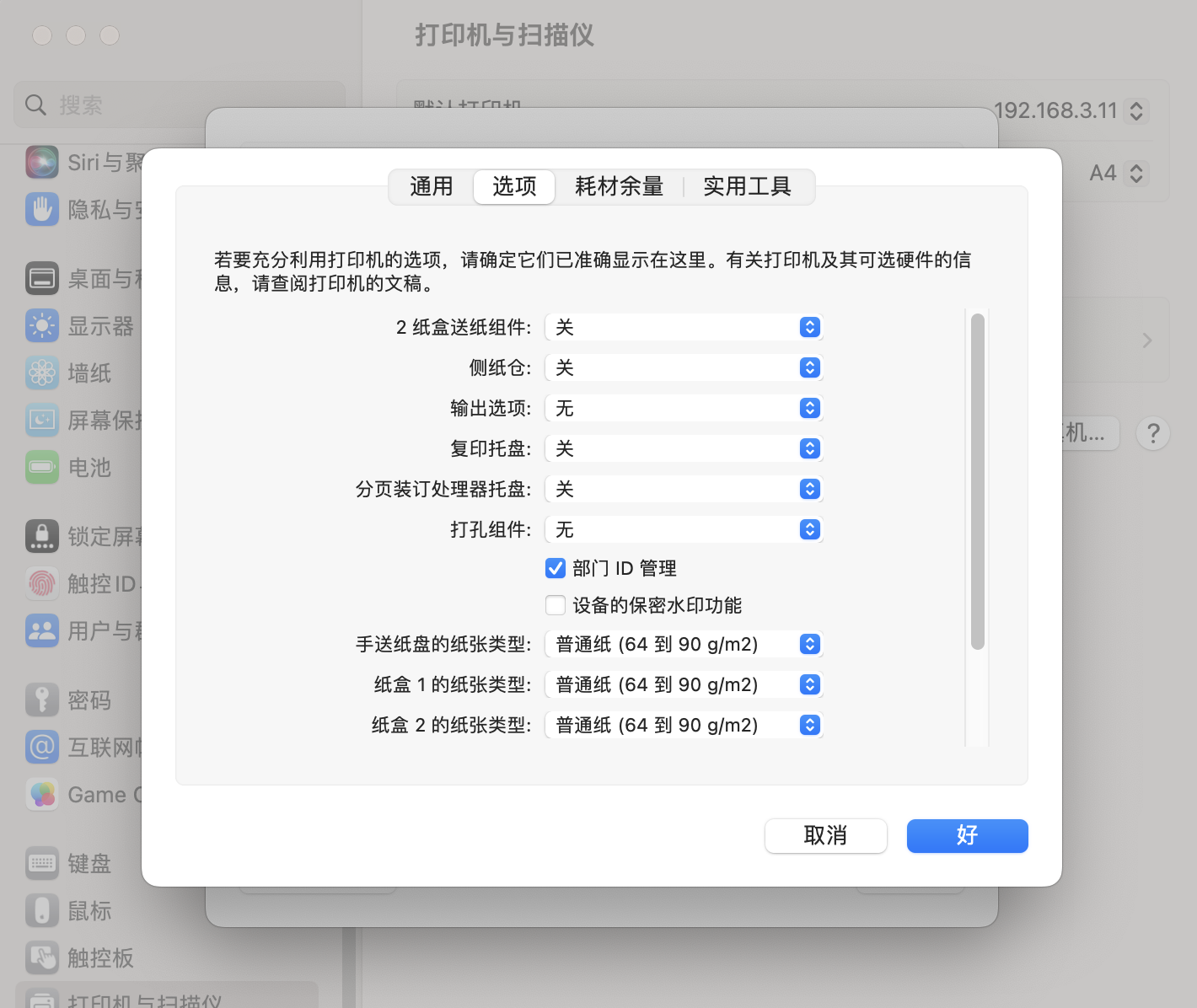Click the search magnifier icon in sidebar
The image size is (1197, 1008).
tap(35, 105)
